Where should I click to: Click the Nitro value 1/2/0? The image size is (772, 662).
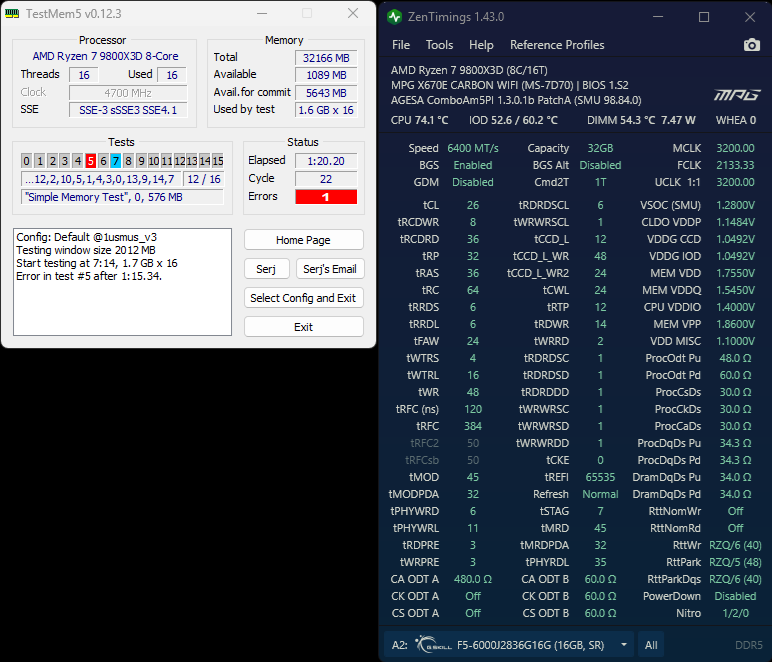tap(735, 613)
